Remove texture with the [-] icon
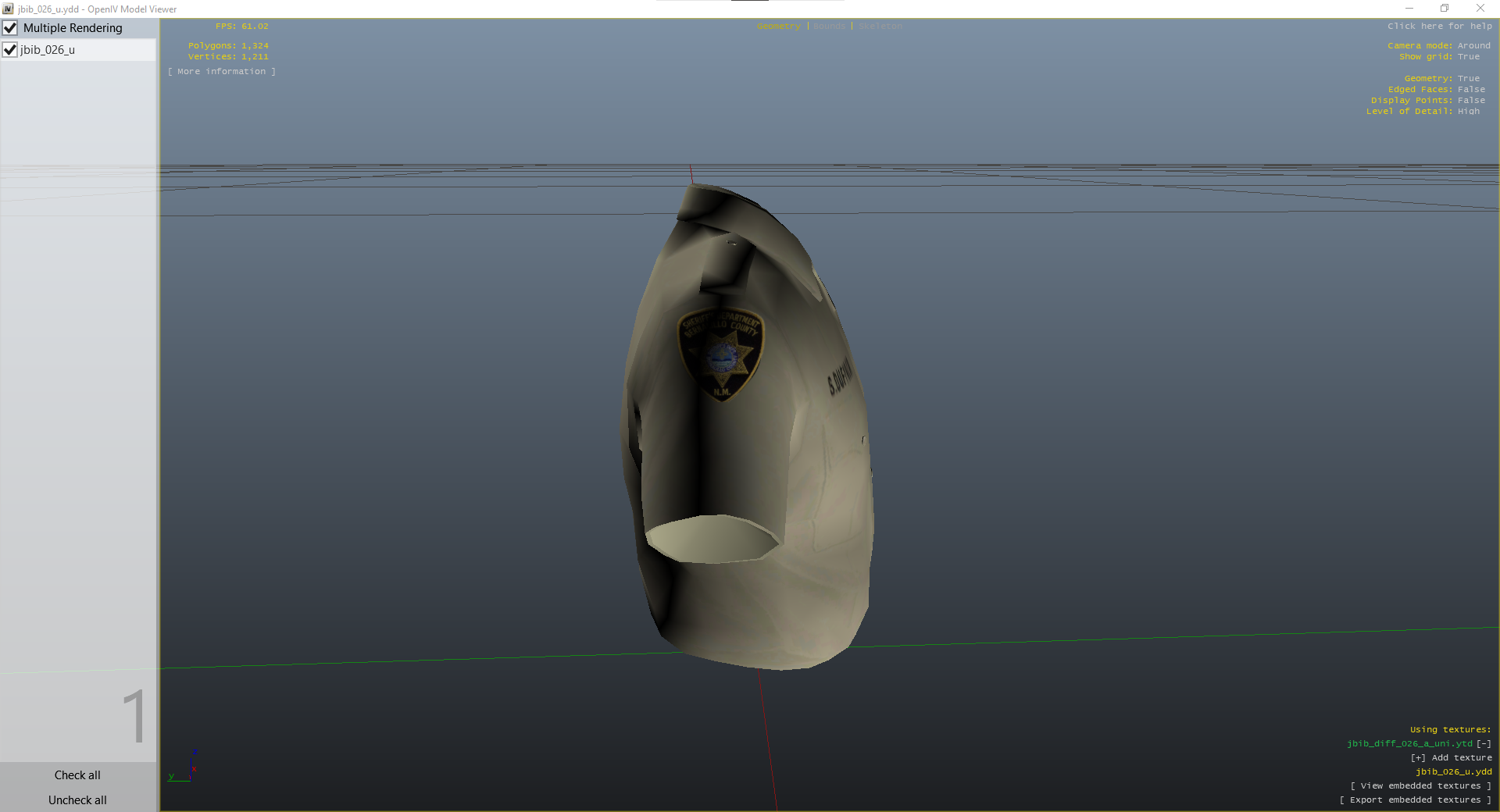This screenshot has width=1500, height=812. tap(1484, 743)
